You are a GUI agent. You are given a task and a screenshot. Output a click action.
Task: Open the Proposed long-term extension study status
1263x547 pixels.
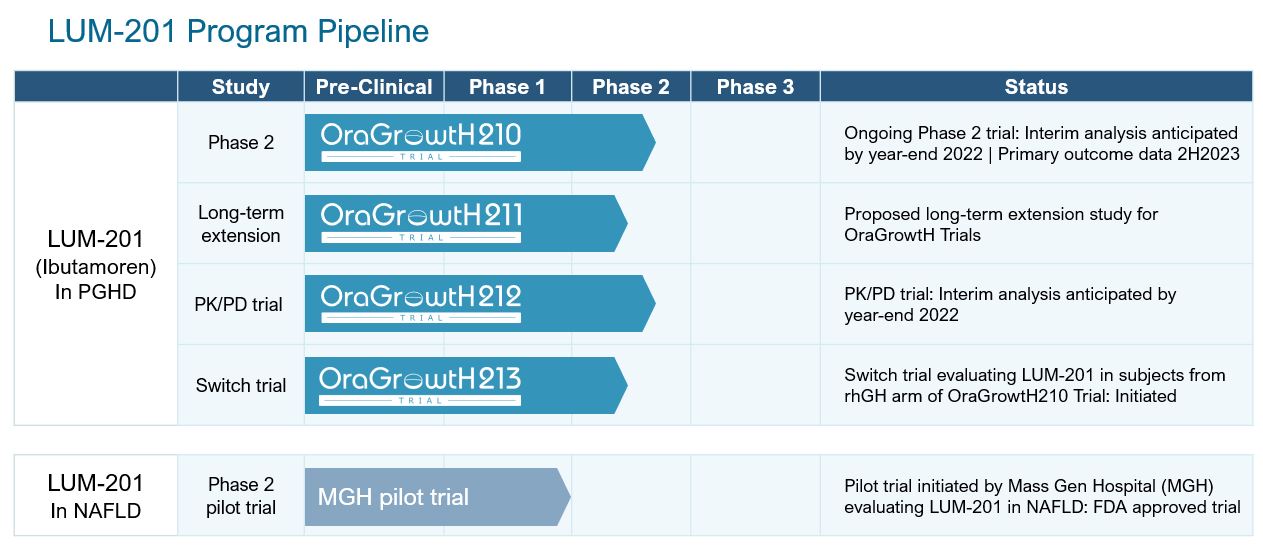[x=1001, y=224]
